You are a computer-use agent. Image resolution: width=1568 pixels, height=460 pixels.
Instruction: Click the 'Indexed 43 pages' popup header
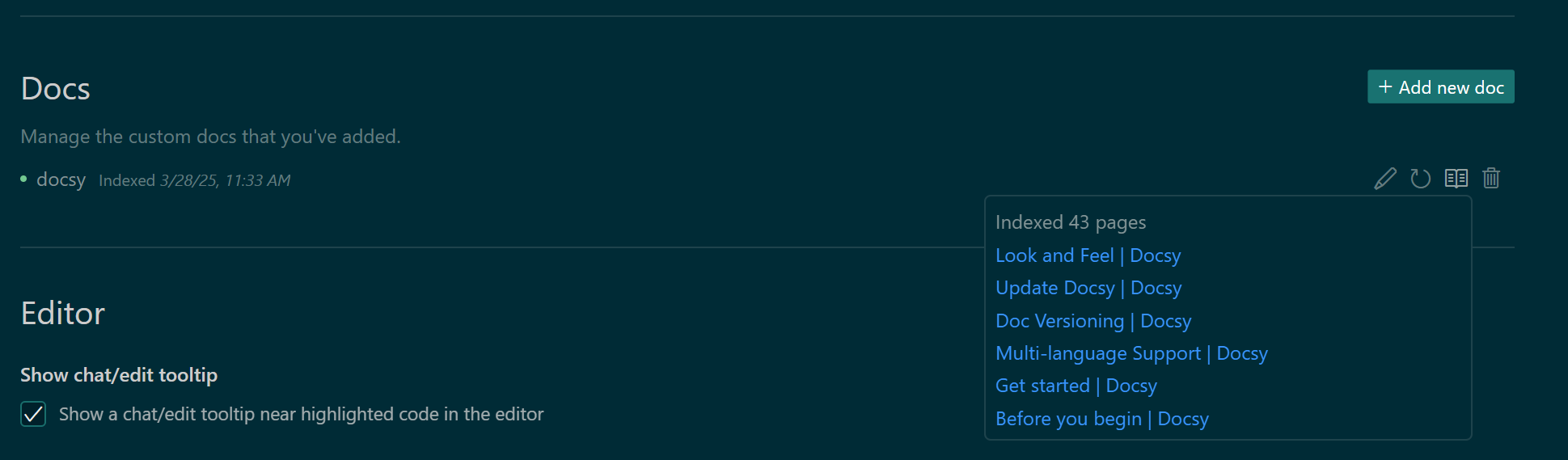coord(1071,222)
